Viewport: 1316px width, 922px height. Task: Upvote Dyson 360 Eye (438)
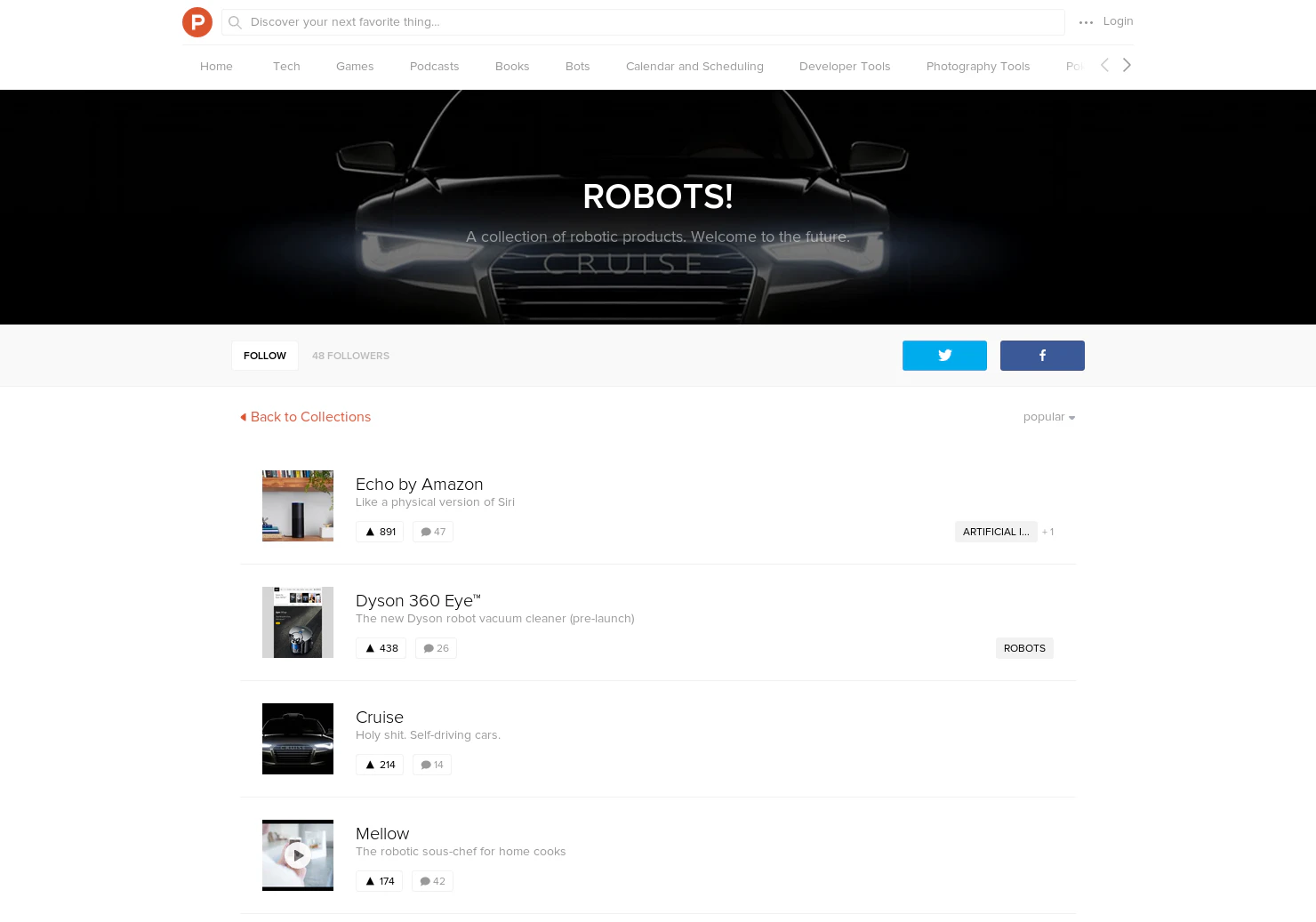pos(381,648)
